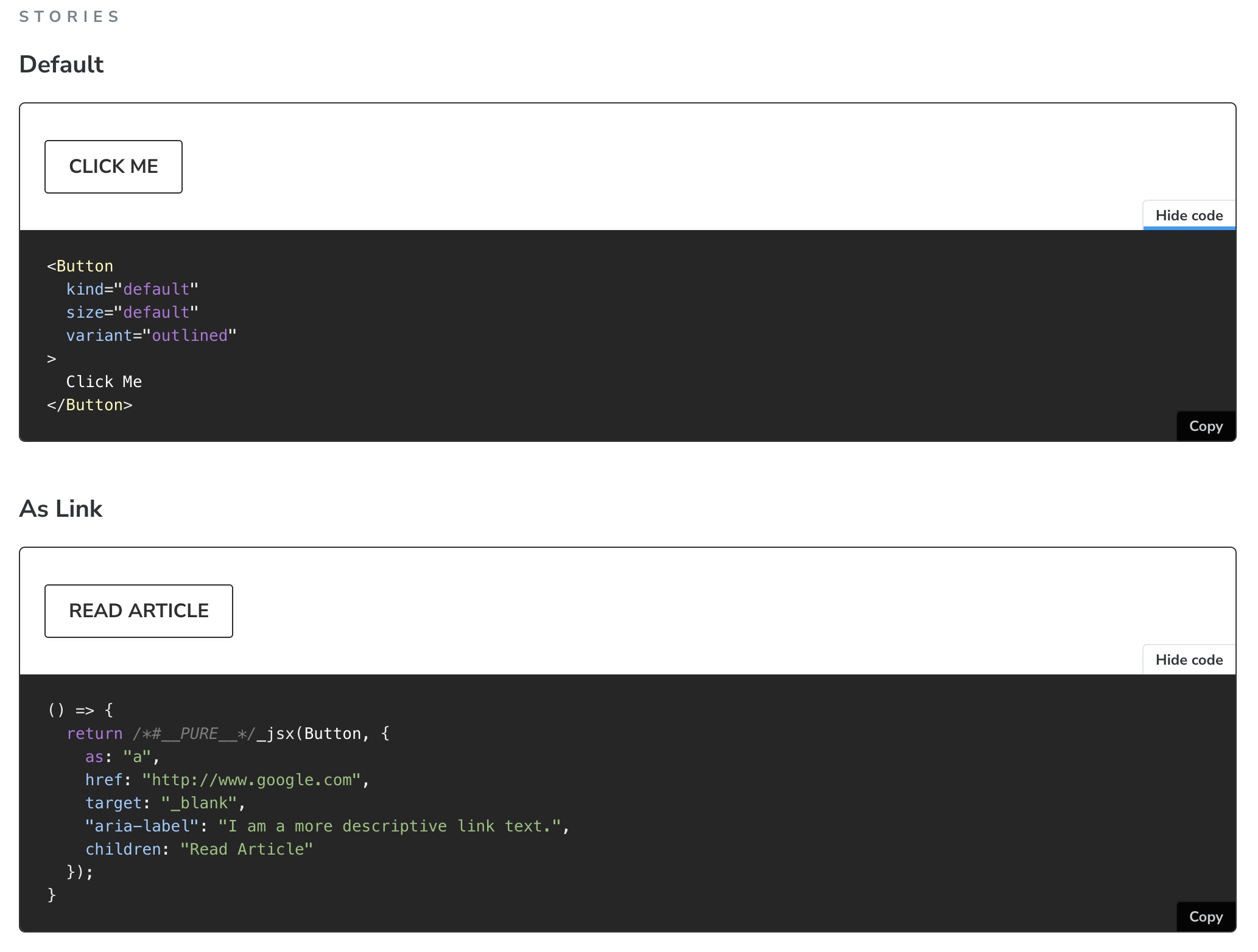
Task: Click the code line size="default"
Action: [132, 312]
